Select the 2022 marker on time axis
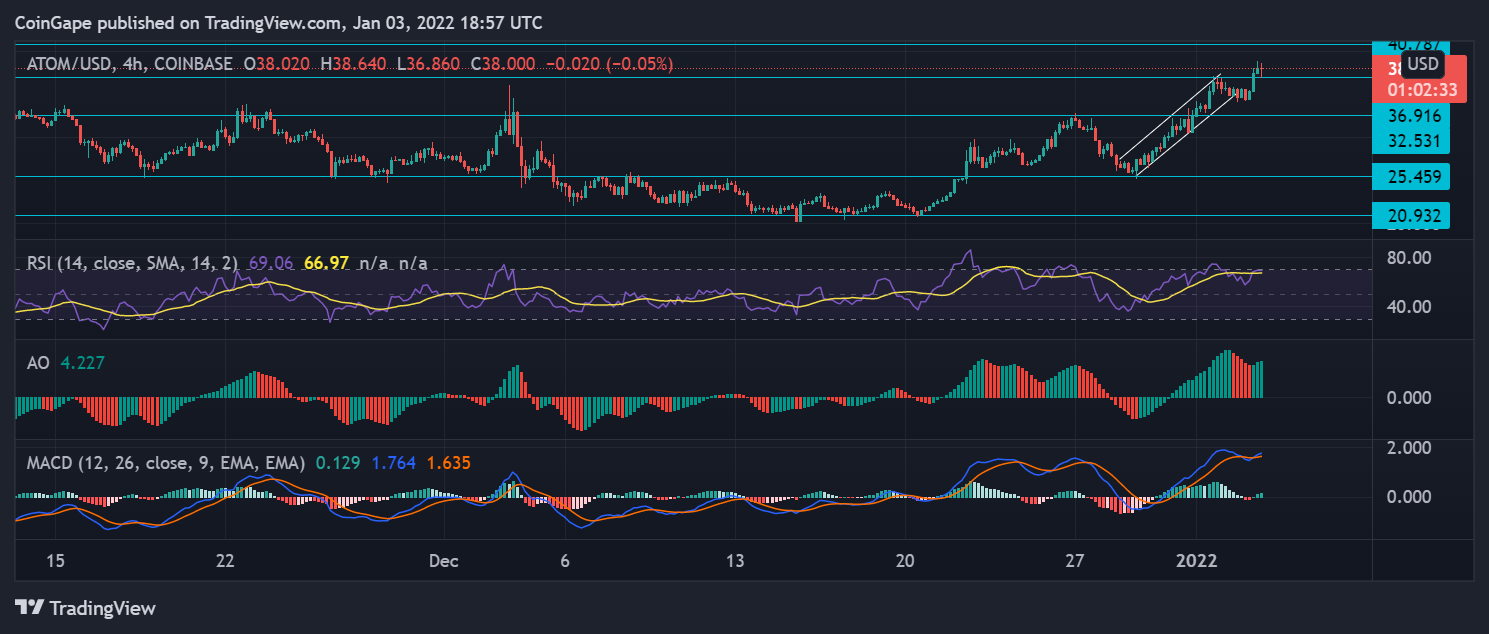Image resolution: width=1489 pixels, height=634 pixels. coord(1195,560)
